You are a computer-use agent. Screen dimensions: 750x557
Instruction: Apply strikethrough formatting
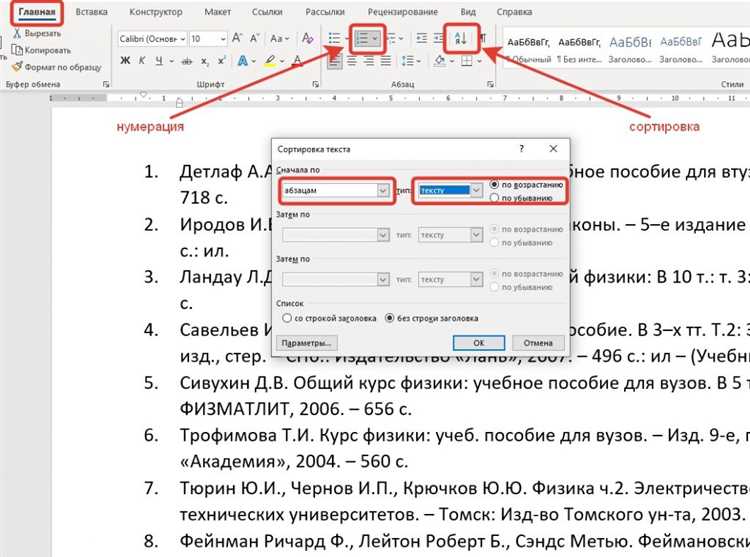187,61
